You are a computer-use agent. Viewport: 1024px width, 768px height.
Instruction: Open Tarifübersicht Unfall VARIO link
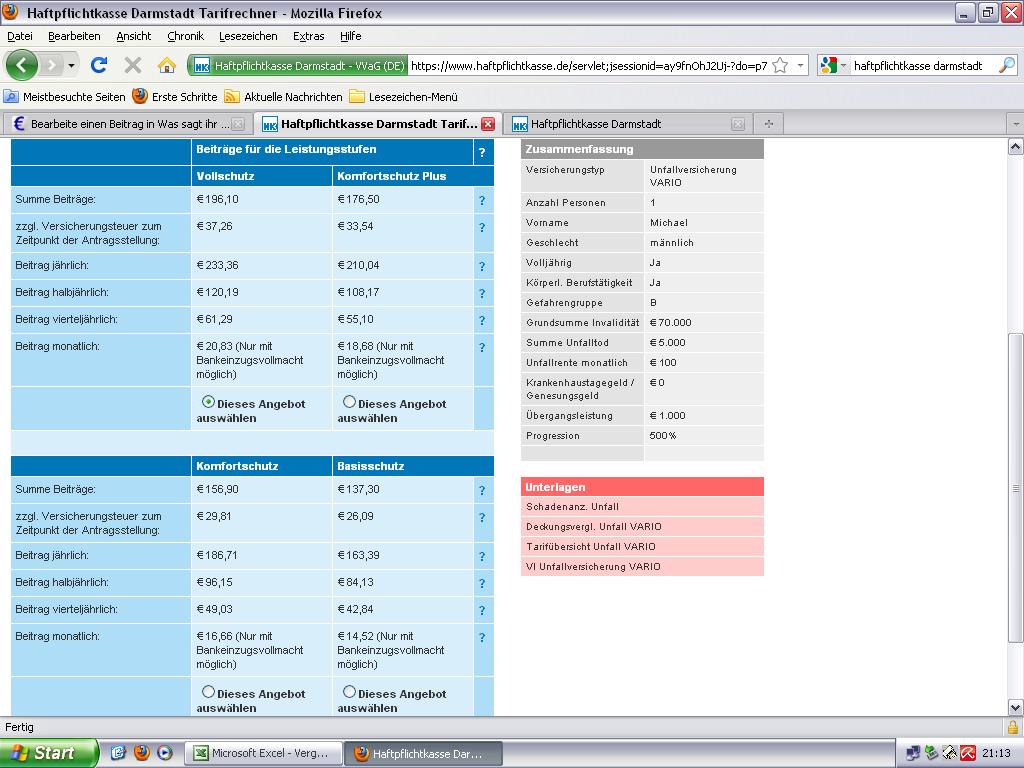point(591,547)
